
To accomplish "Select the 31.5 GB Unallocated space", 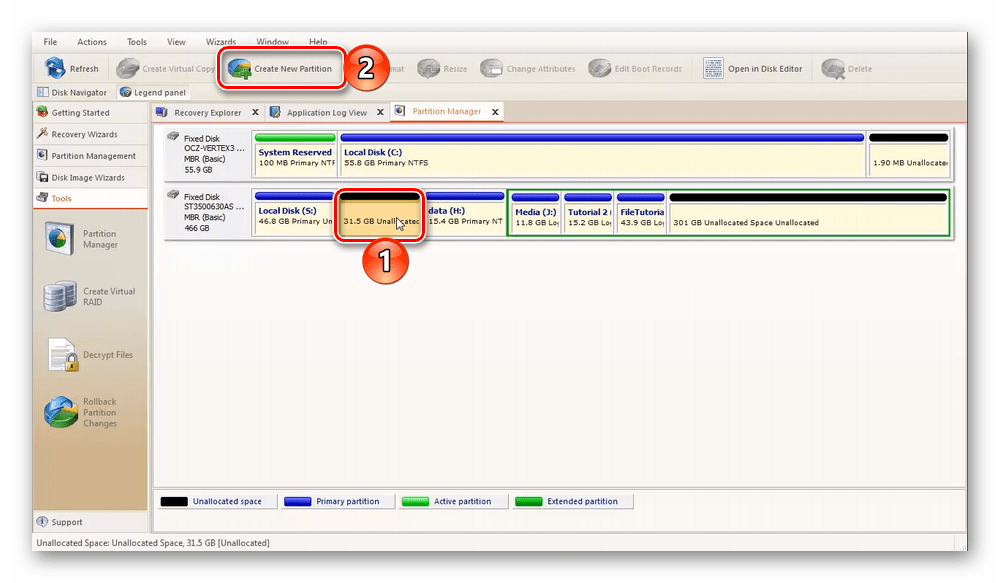I will click(x=379, y=214).
